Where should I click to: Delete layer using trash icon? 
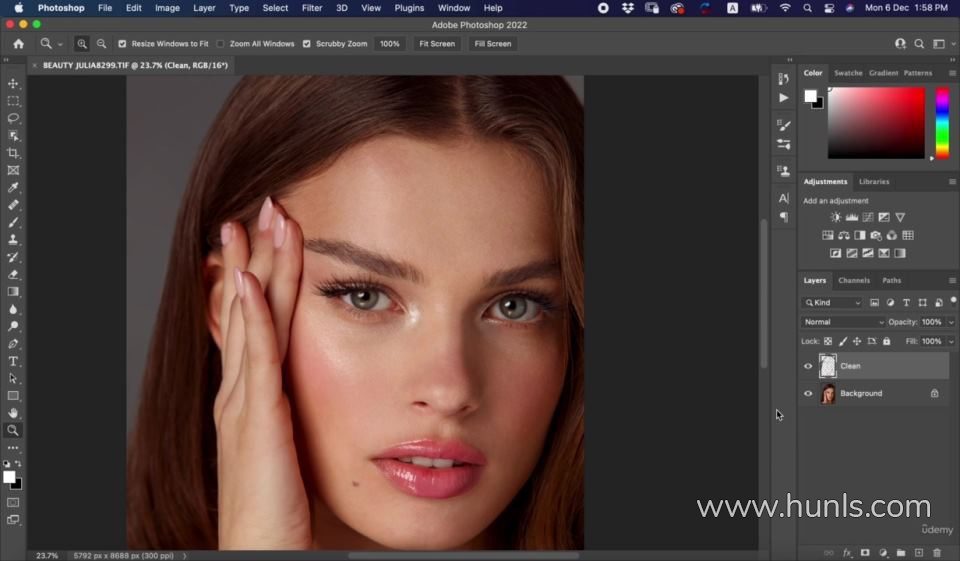936,552
